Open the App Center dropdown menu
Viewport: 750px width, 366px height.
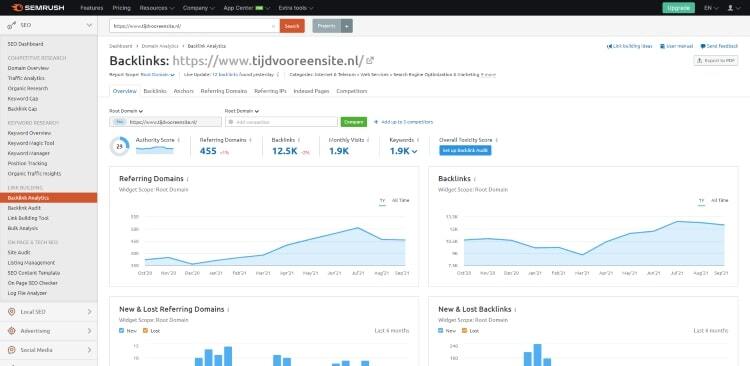247,8
